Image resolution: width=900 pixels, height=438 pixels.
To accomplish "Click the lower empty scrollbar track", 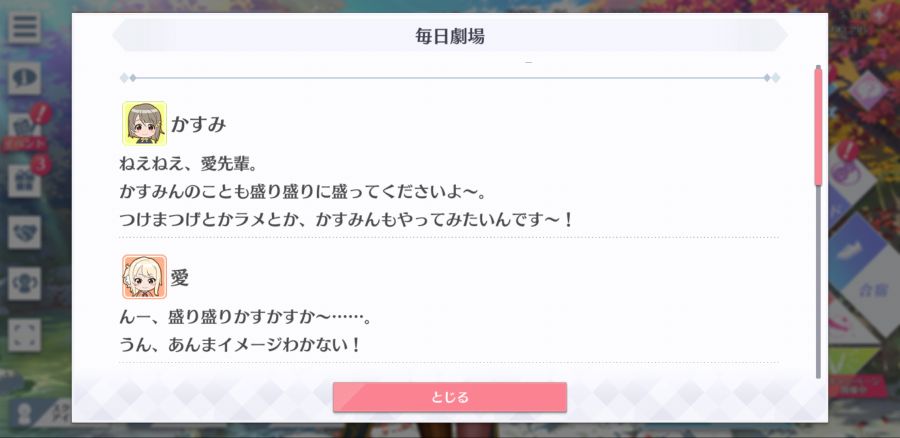I will [x=818, y=281].
